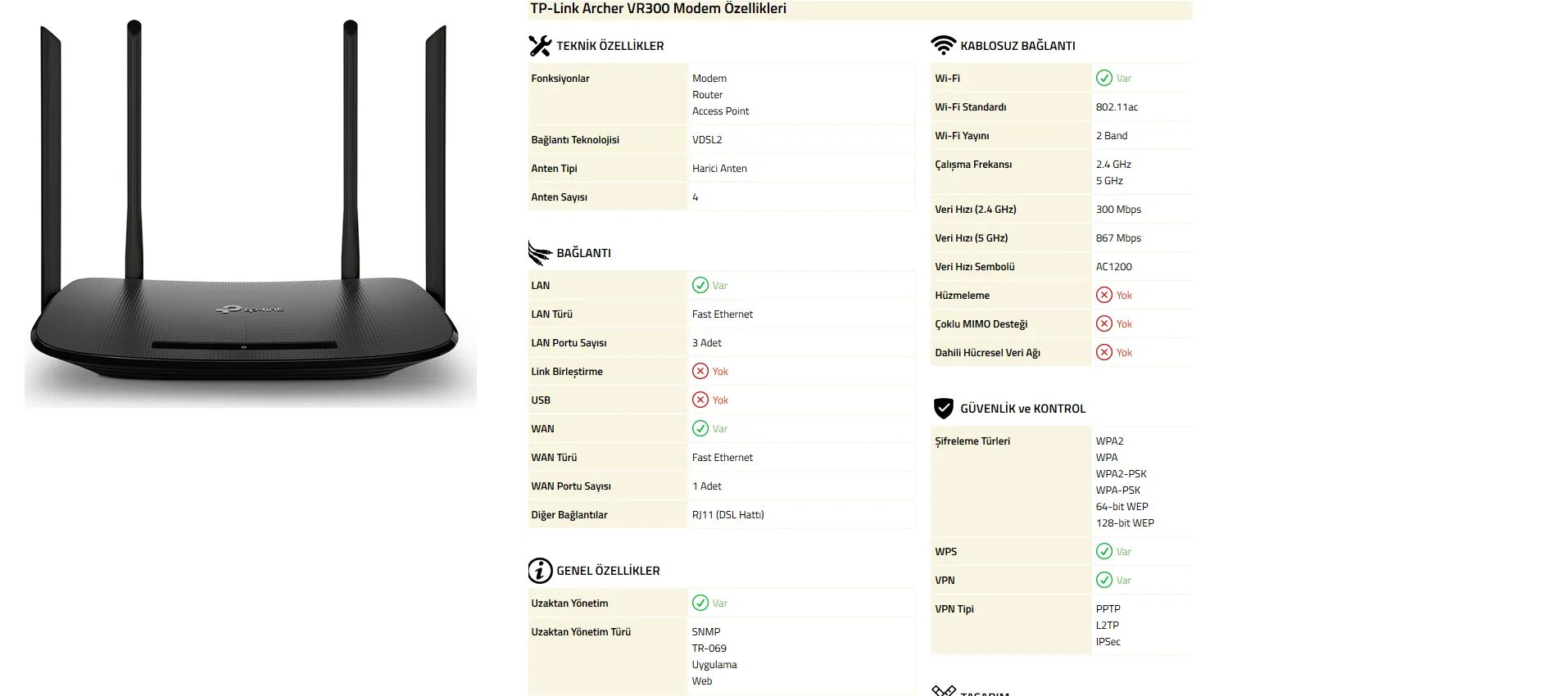The height and width of the screenshot is (696, 1568).
Task: Click the red cross in Dahili Hücresel Veri Ağı row
Action: 1104,352
